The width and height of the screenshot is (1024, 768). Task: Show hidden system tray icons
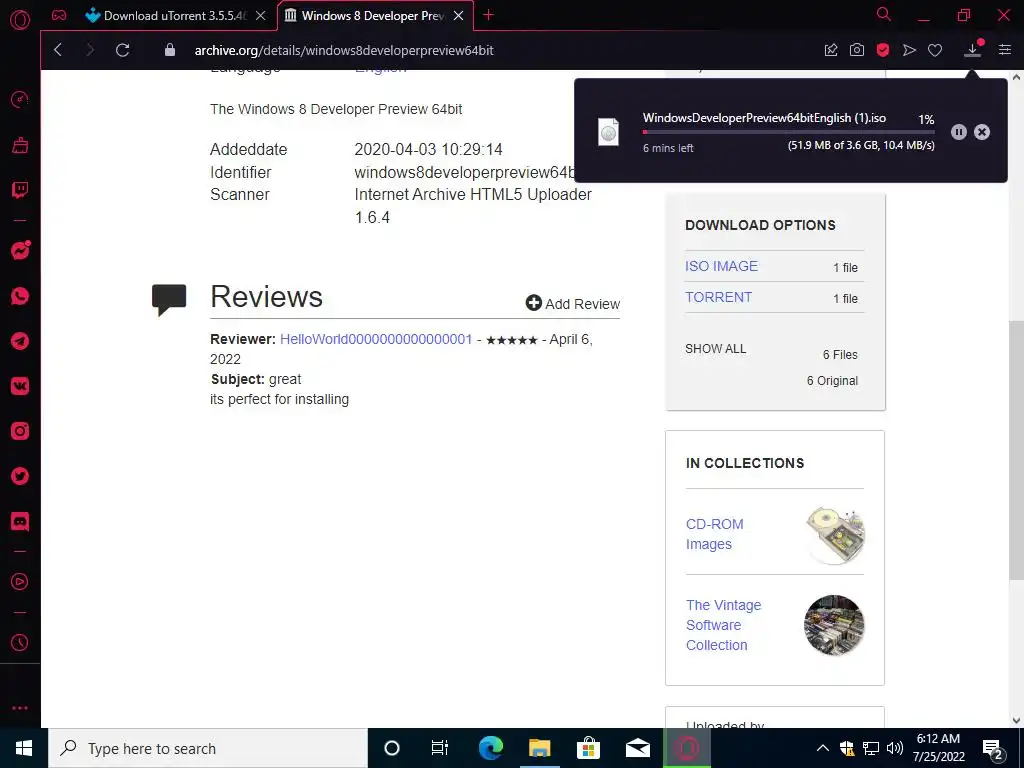823,748
